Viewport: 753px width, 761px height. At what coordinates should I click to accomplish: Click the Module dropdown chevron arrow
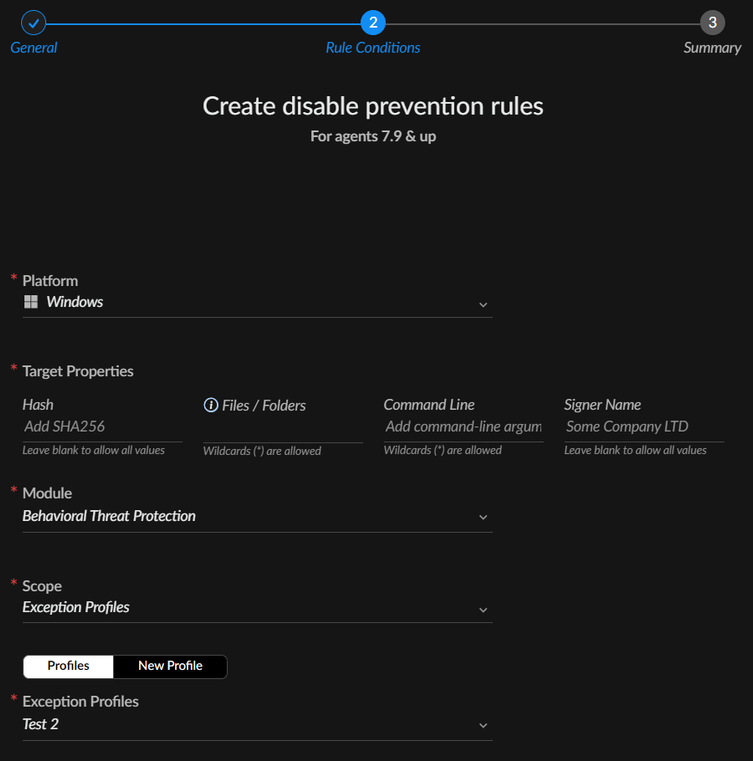[483, 517]
